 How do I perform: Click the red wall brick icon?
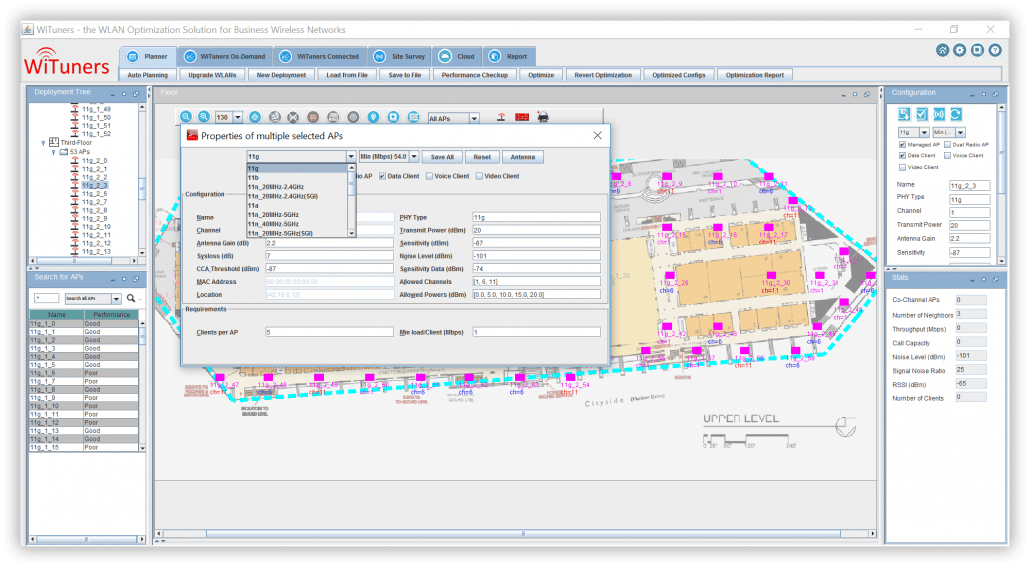(x=522, y=117)
